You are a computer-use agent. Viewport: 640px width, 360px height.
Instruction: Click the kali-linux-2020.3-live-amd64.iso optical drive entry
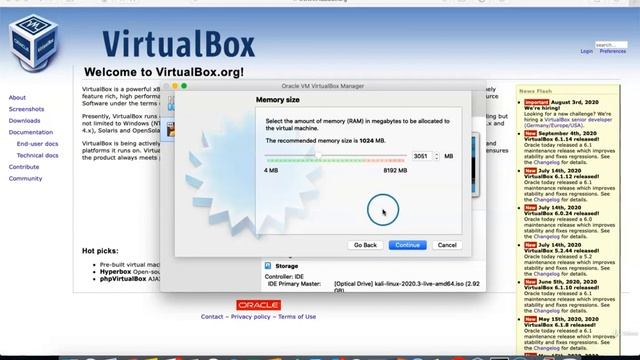point(407,287)
